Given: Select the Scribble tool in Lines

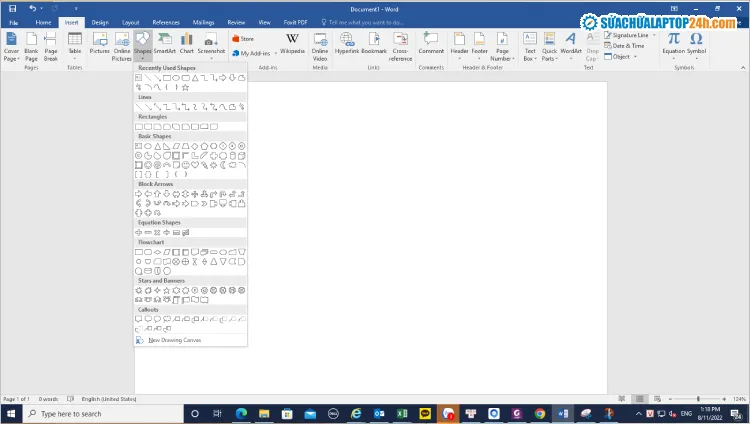Looking at the screenshot, I should (x=242, y=107).
